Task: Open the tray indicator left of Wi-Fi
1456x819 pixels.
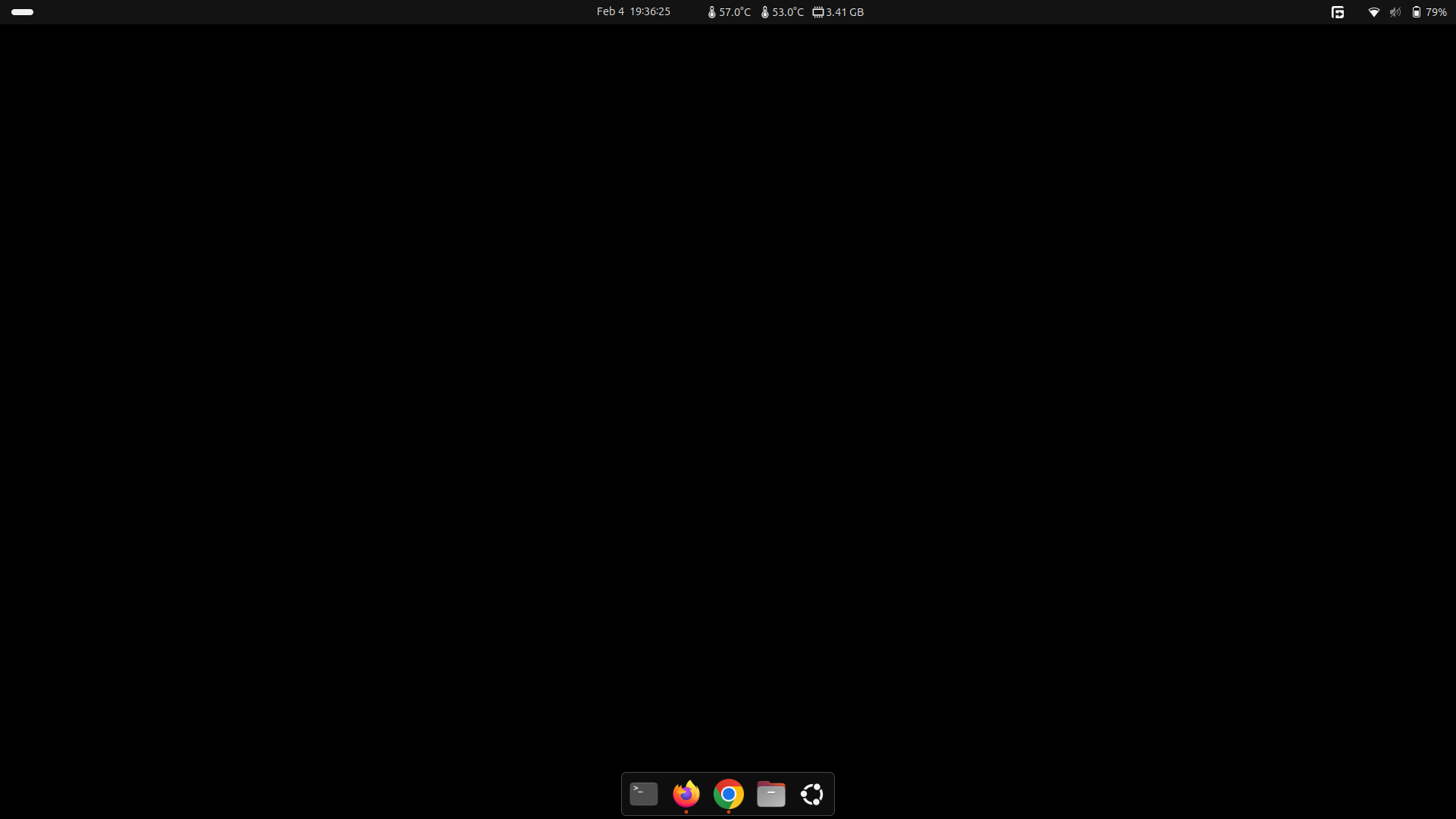Action: pos(1338,12)
